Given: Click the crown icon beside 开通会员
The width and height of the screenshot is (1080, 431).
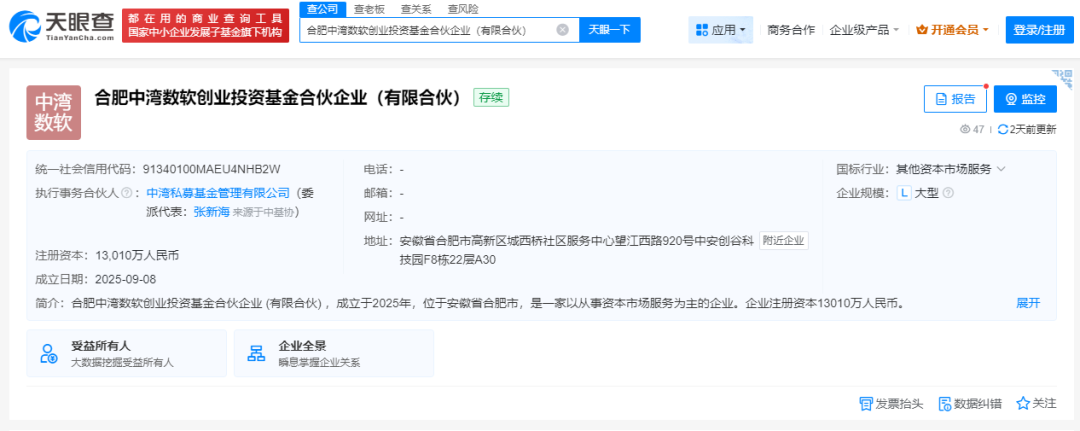Looking at the screenshot, I should tap(921, 30).
